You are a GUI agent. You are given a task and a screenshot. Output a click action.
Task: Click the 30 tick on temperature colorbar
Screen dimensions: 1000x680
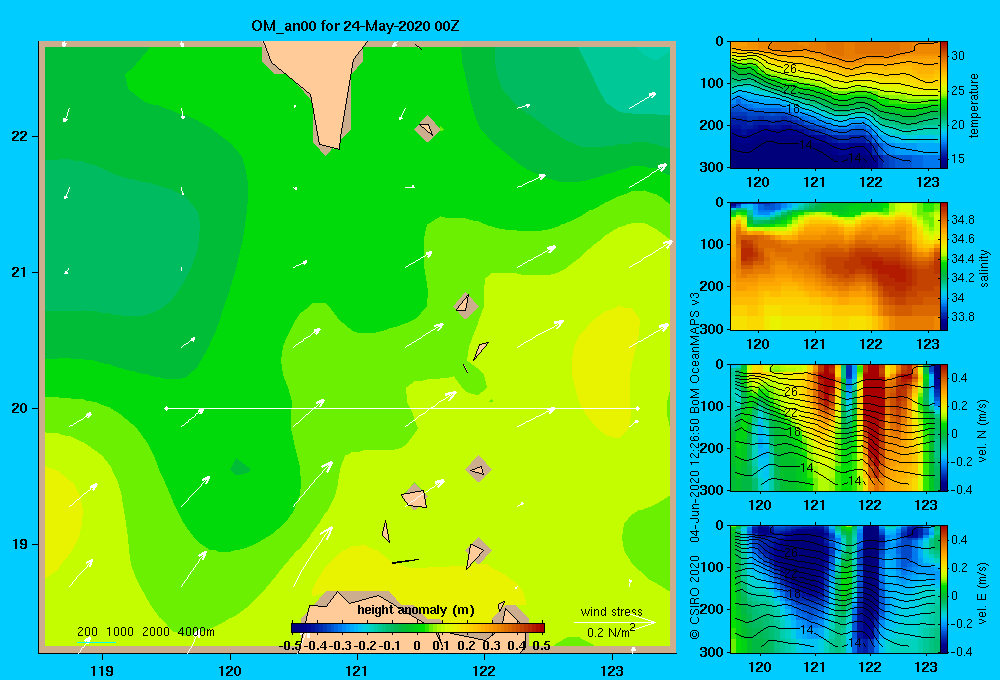tap(958, 56)
